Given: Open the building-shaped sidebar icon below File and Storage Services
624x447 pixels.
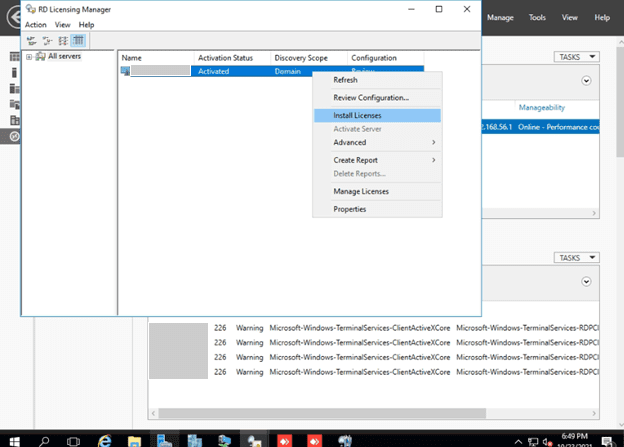Looking at the screenshot, I should click(x=15, y=120).
